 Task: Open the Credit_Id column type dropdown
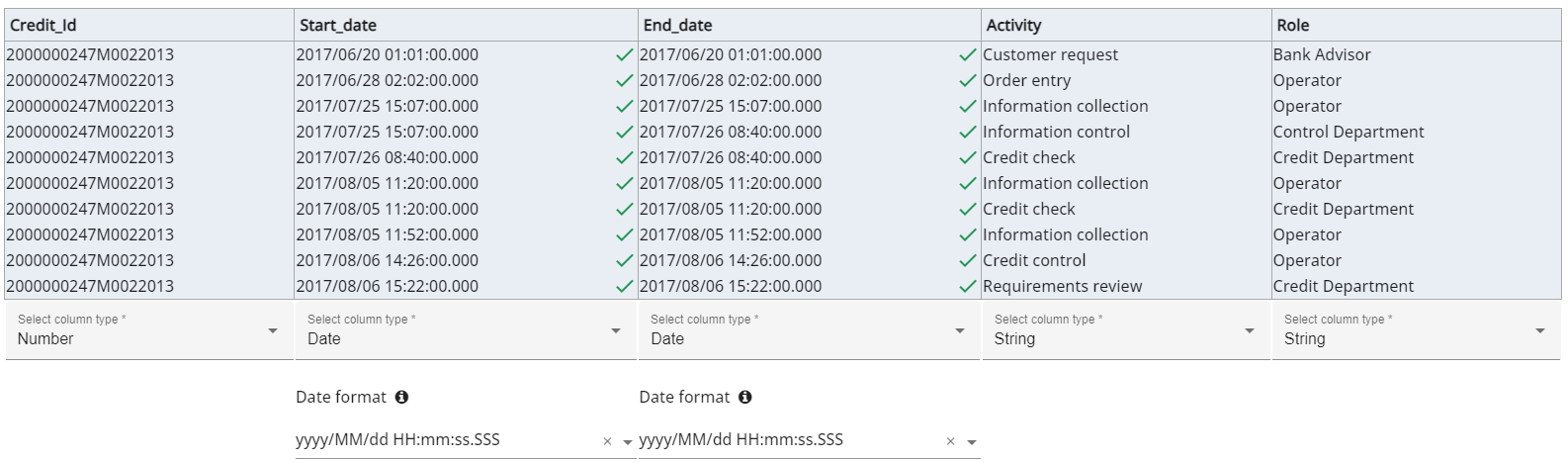149,330
